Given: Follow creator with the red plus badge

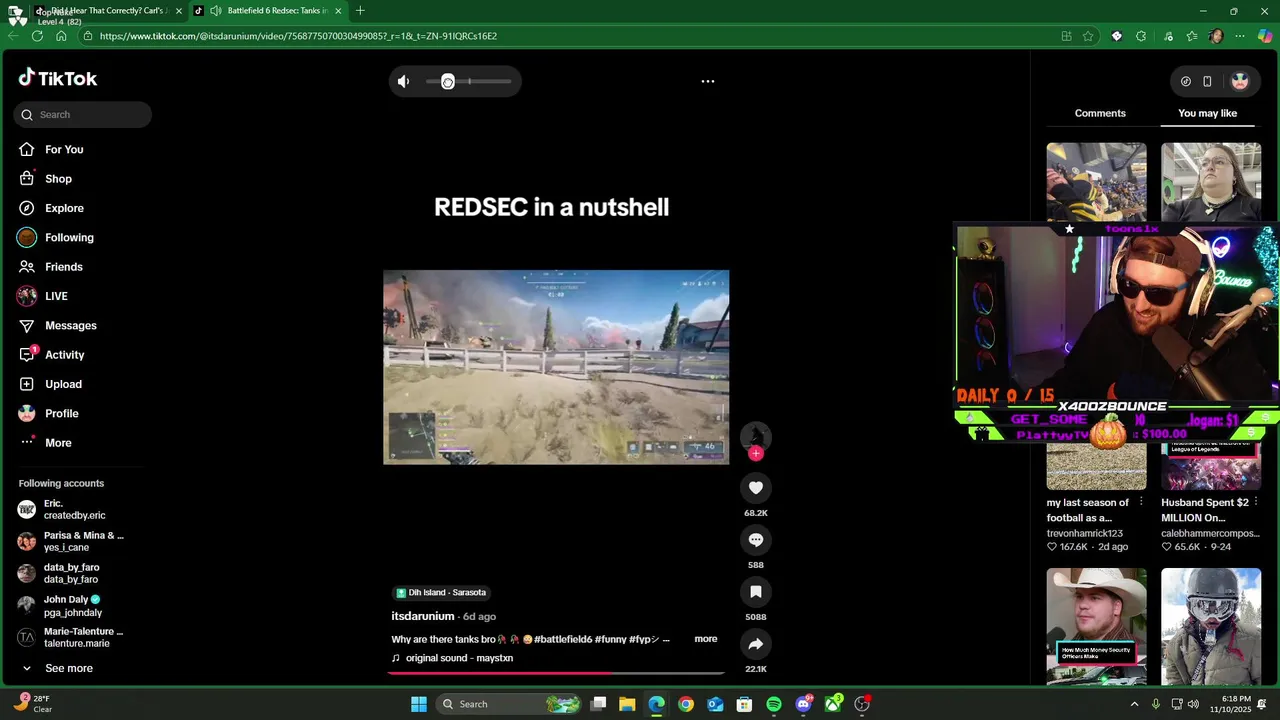Looking at the screenshot, I should (x=756, y=453).
